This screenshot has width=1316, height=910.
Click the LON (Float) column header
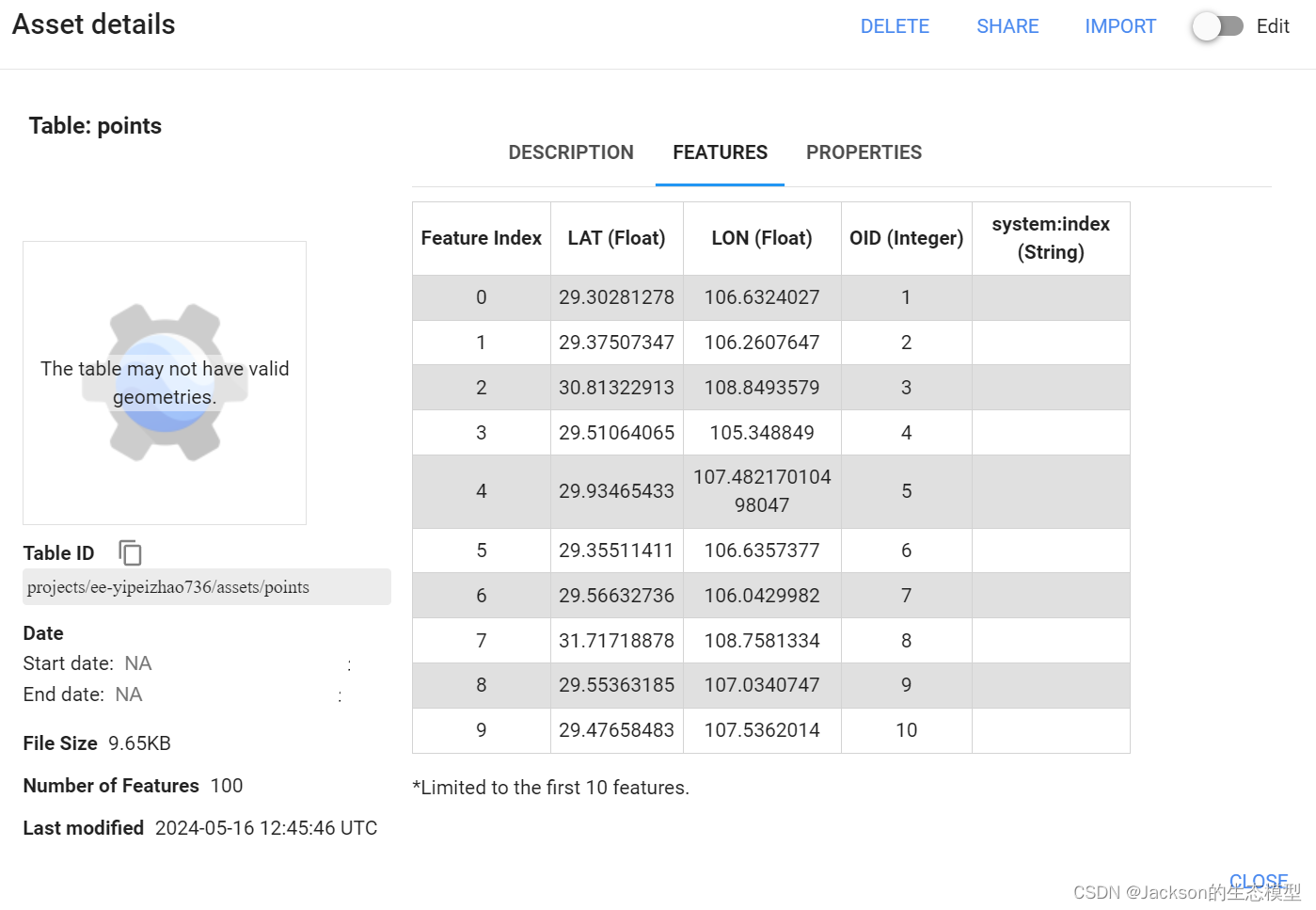[762, 238]
